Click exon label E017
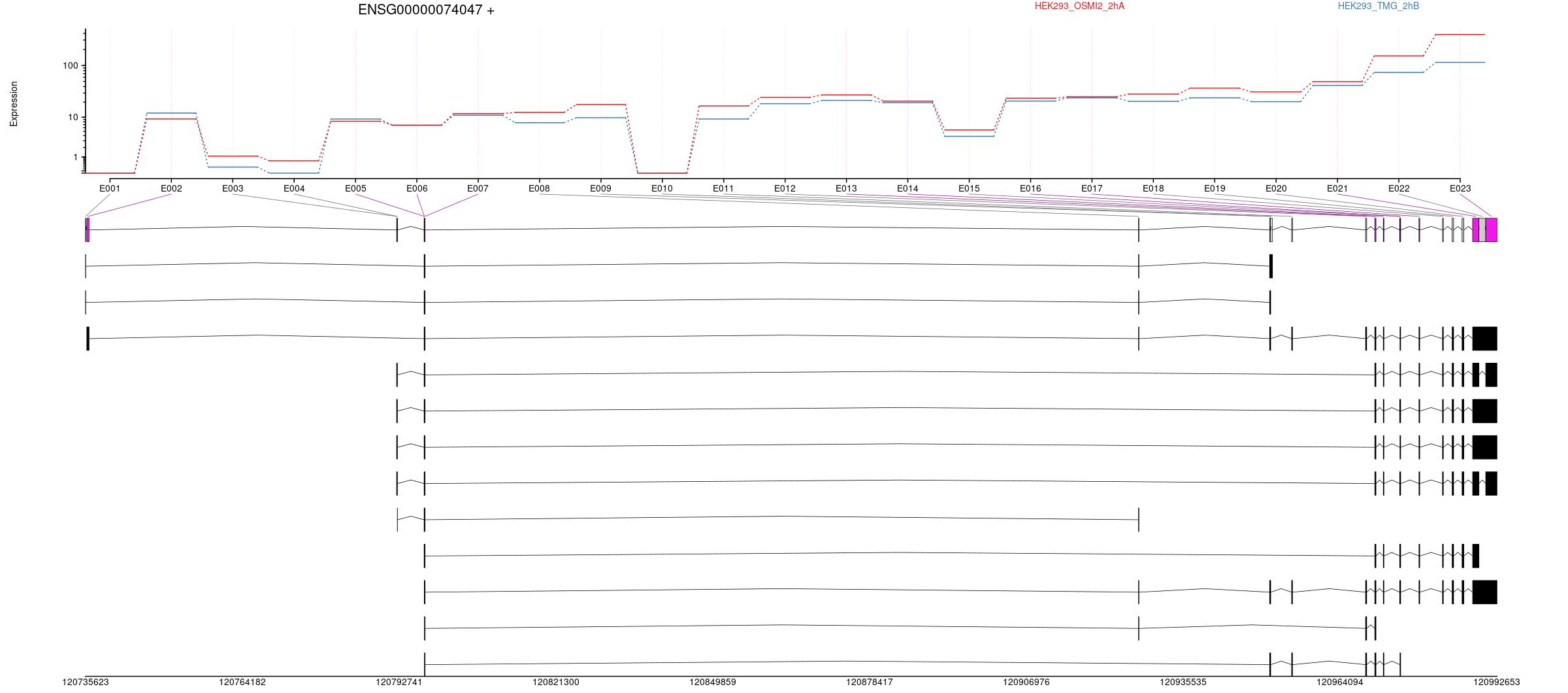The height and width of the screenshot is (693, 1568). click(1092, 188)
